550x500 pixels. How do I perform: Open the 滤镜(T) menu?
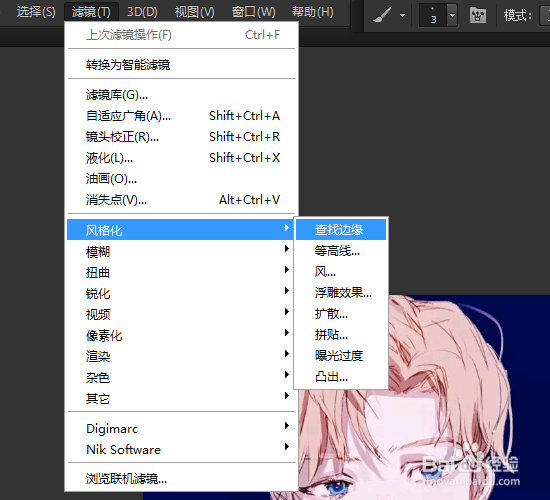(x=91, y=12)
